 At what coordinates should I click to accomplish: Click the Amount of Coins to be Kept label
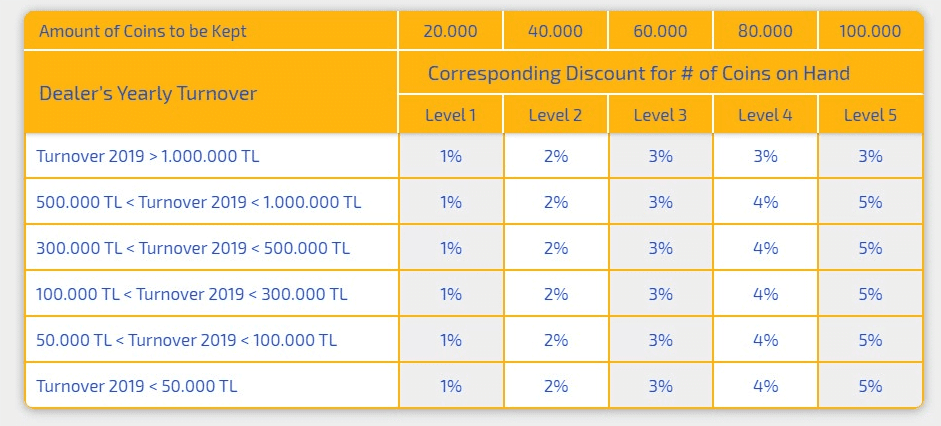(143, 31)
